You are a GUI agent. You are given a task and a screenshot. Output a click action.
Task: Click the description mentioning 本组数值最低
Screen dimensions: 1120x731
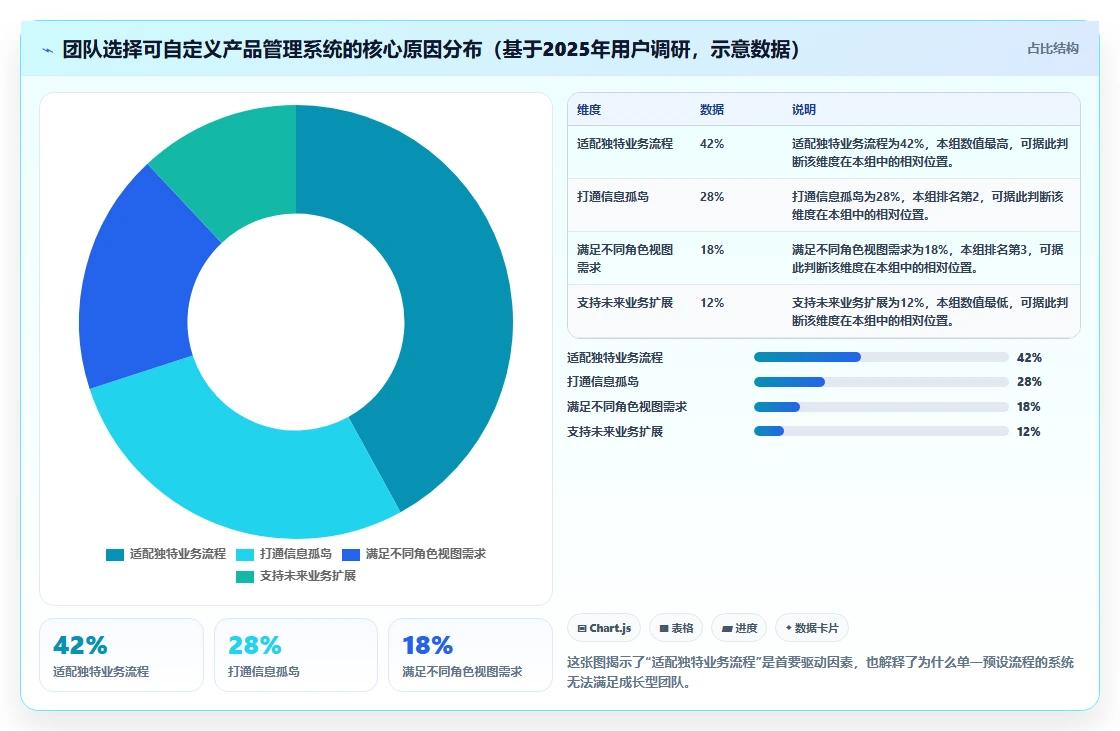(x=930, y=312)
